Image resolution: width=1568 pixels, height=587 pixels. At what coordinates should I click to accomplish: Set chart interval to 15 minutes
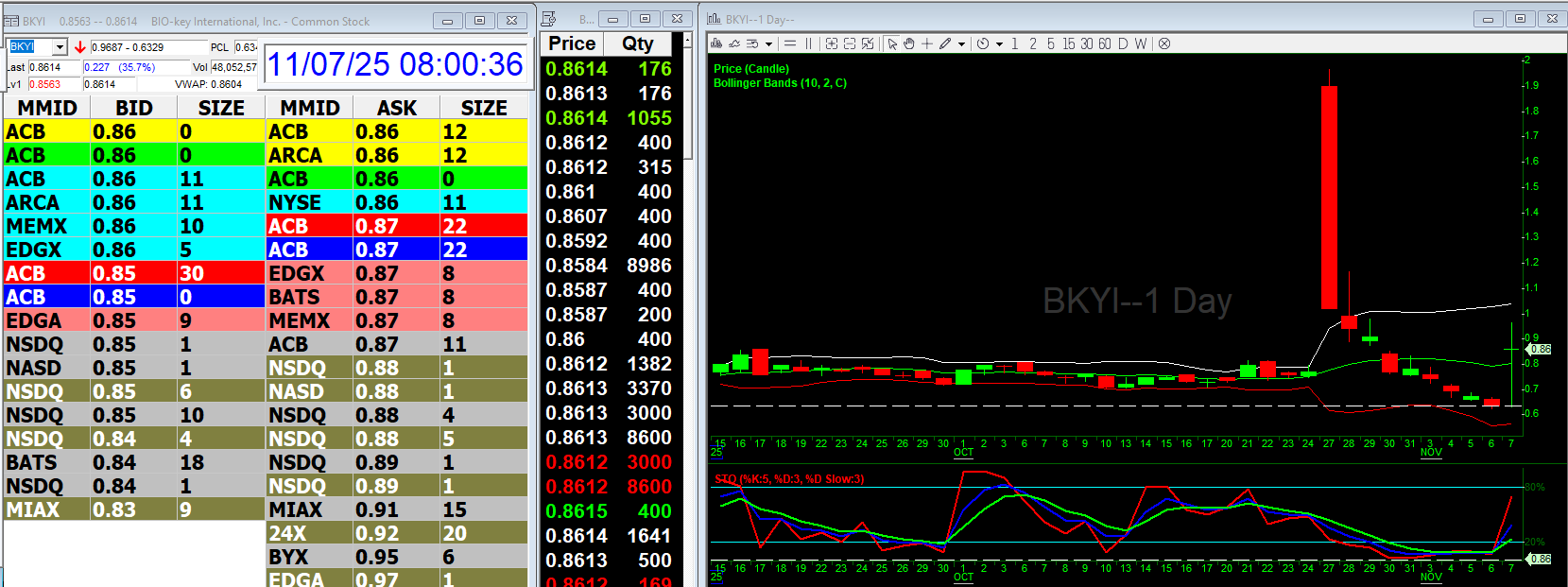(1068, 43)
